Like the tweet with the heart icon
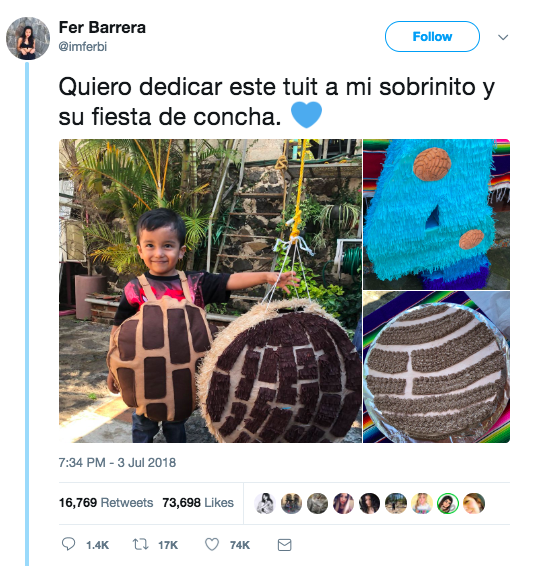Viewport: 536px width, 566px height. tap(212, 544)
